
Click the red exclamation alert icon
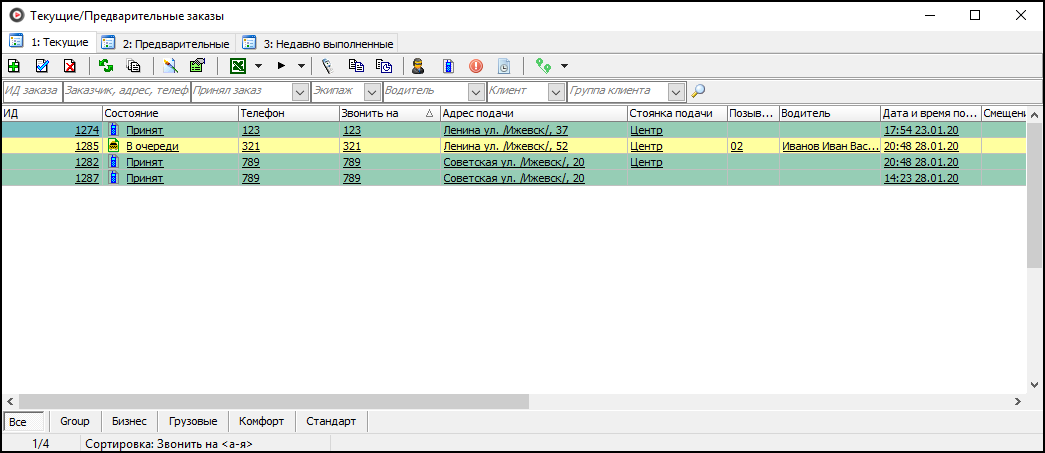click(476, 66)
